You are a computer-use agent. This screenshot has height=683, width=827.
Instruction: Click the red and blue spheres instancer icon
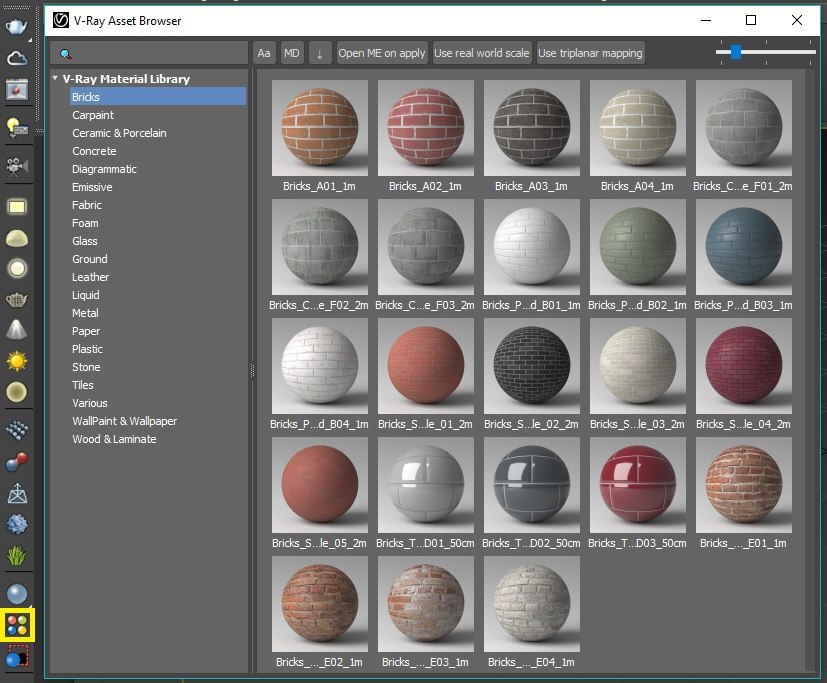coord(16,461)
